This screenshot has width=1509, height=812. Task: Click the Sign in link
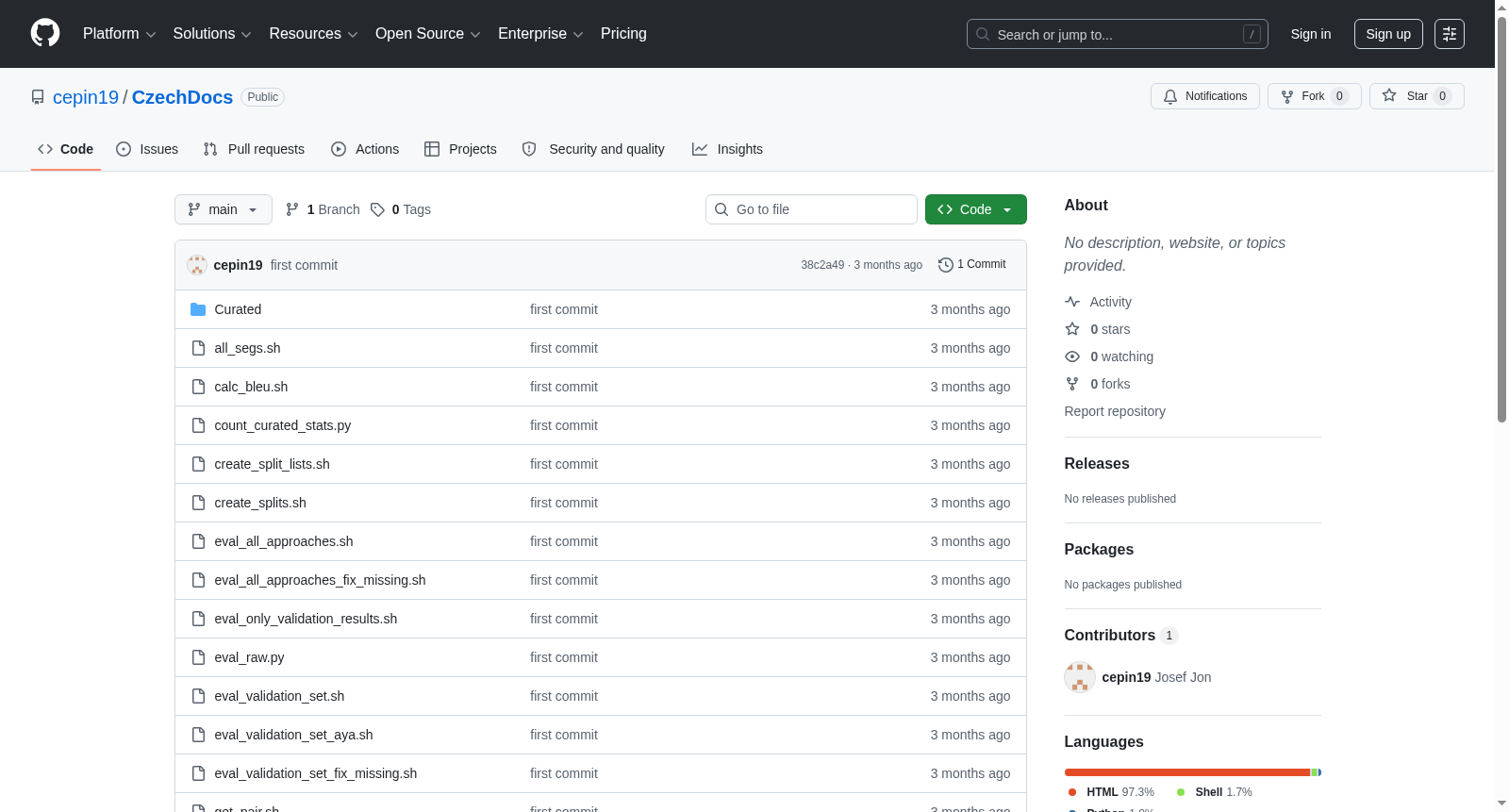(1311, 34)
